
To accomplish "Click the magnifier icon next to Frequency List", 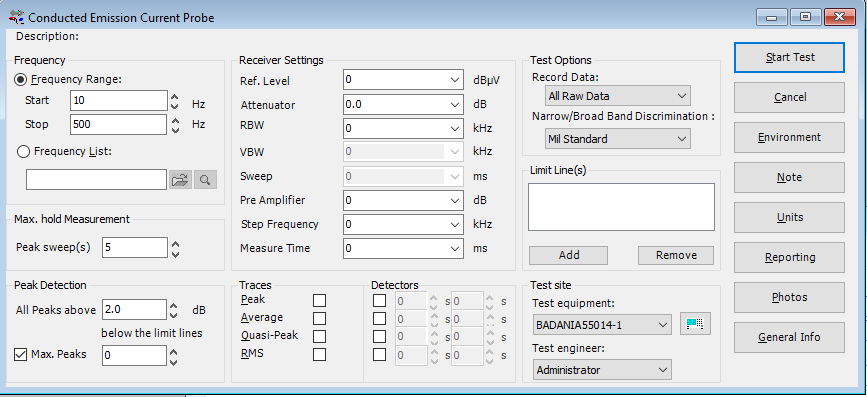I will tap(205, 180).
